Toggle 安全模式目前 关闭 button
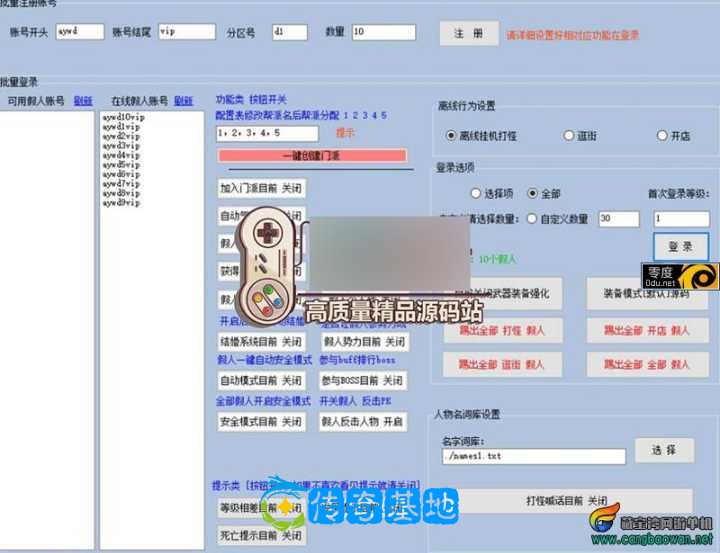Viewport: 720px width, 553px height. 262,422
